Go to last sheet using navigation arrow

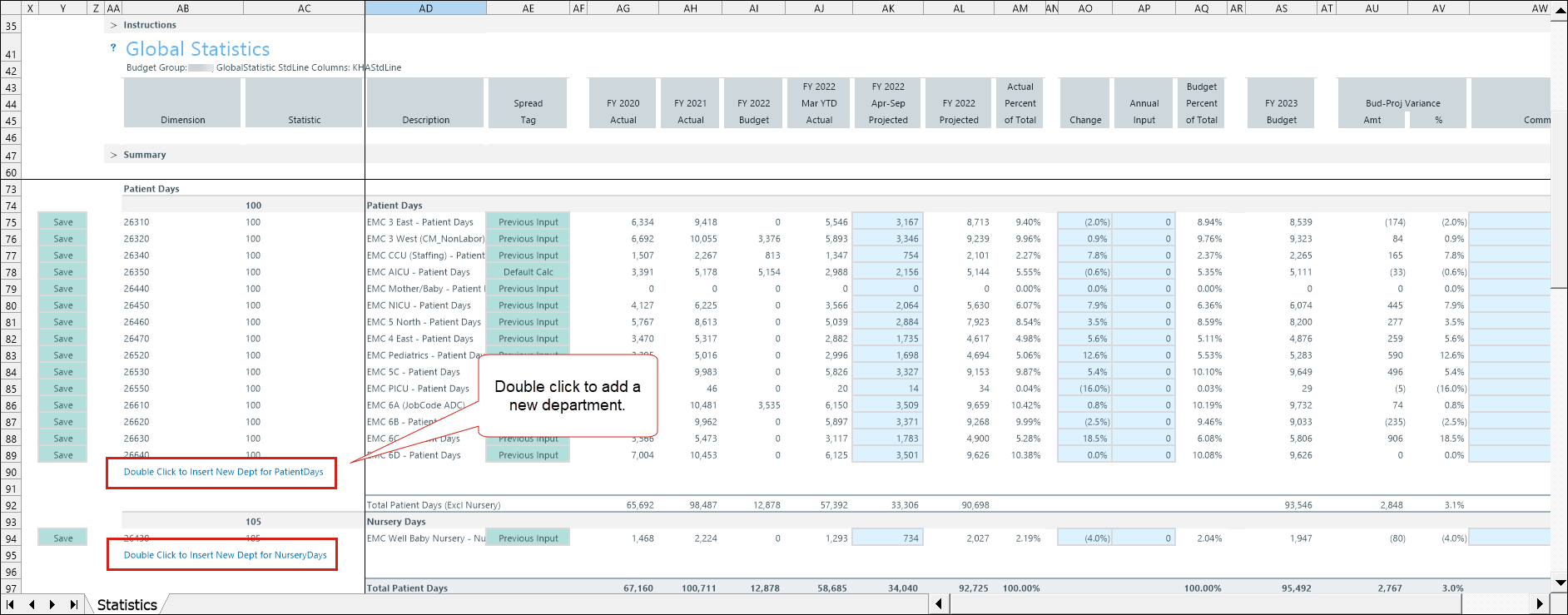click(74, 604)
